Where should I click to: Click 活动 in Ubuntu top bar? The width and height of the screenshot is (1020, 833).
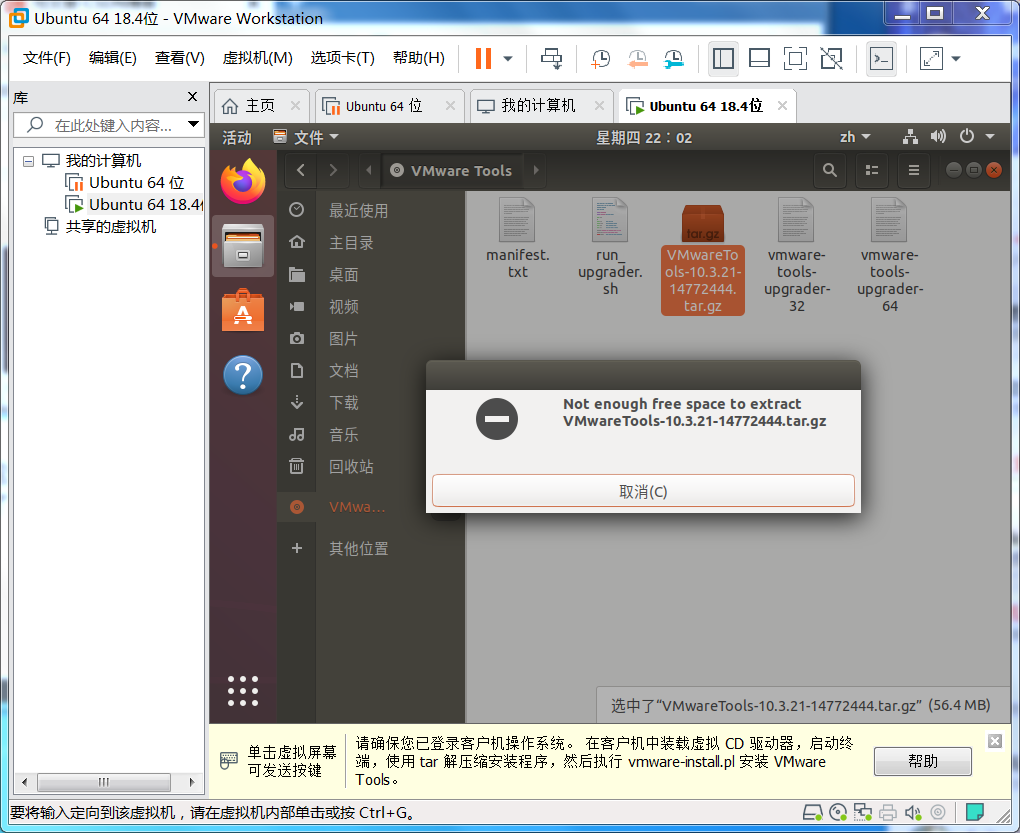[x=237, y=137]
